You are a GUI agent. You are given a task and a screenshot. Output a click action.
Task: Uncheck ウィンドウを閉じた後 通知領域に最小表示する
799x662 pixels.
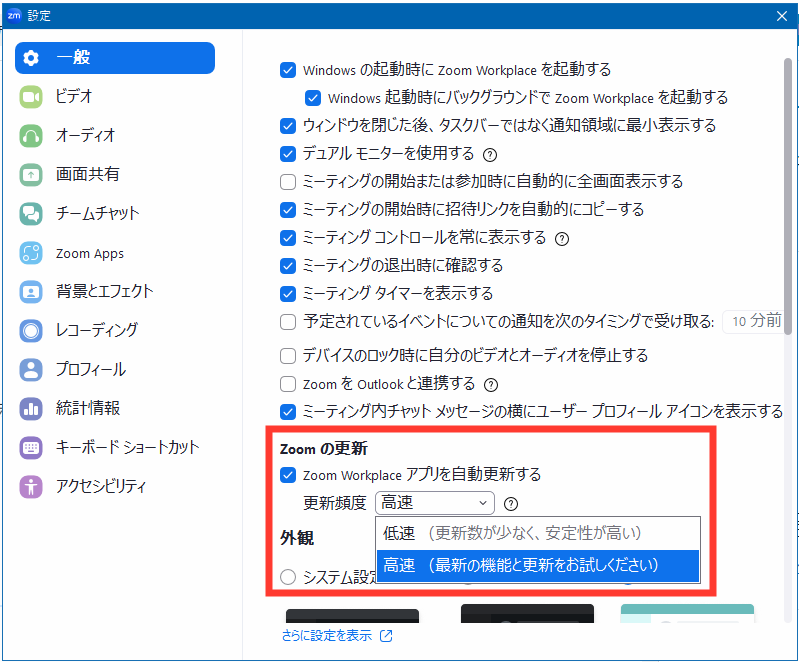coord(288,126)
